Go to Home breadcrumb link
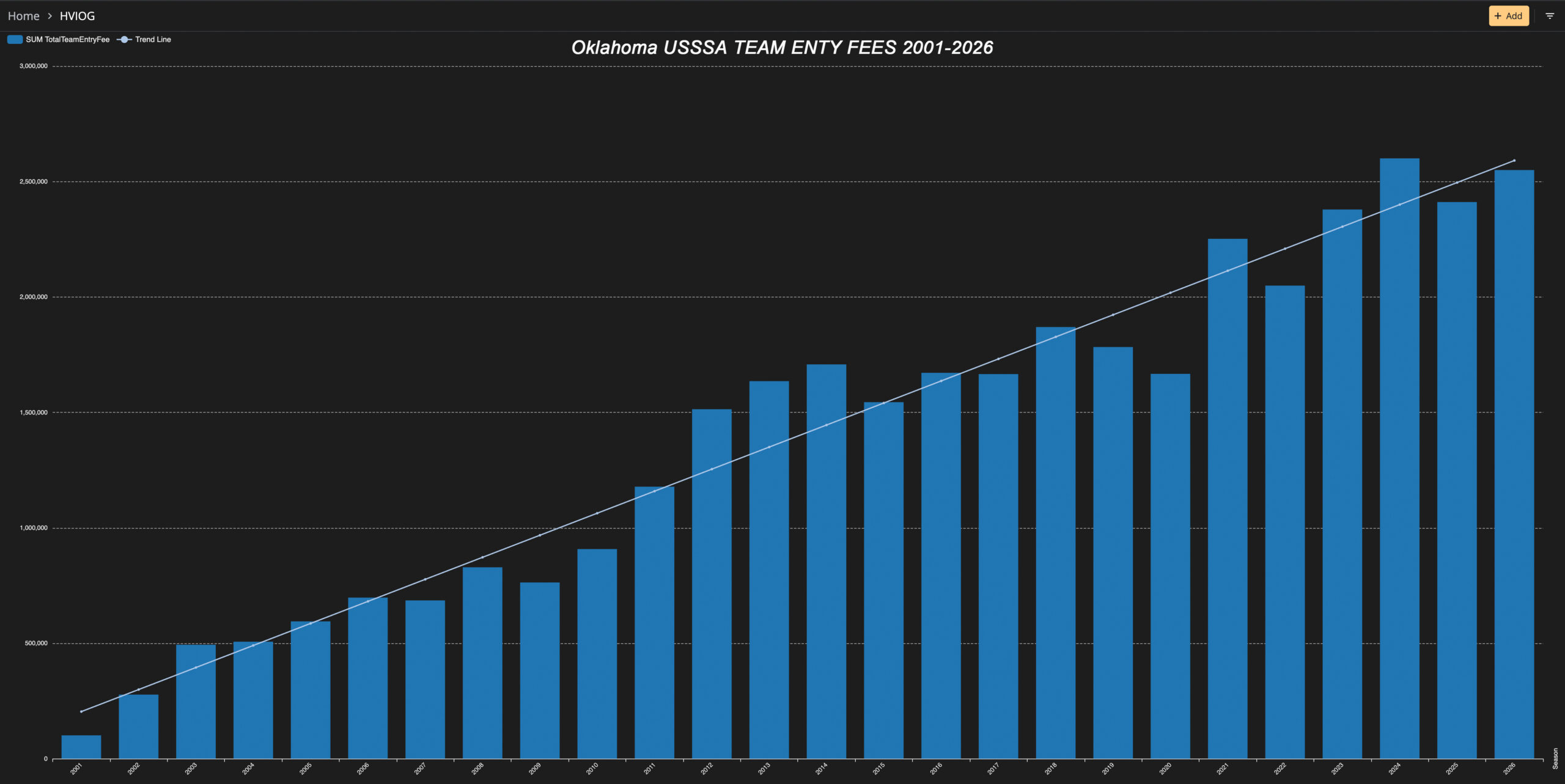This screenshot has height=784, width=1565. point(24,16)
